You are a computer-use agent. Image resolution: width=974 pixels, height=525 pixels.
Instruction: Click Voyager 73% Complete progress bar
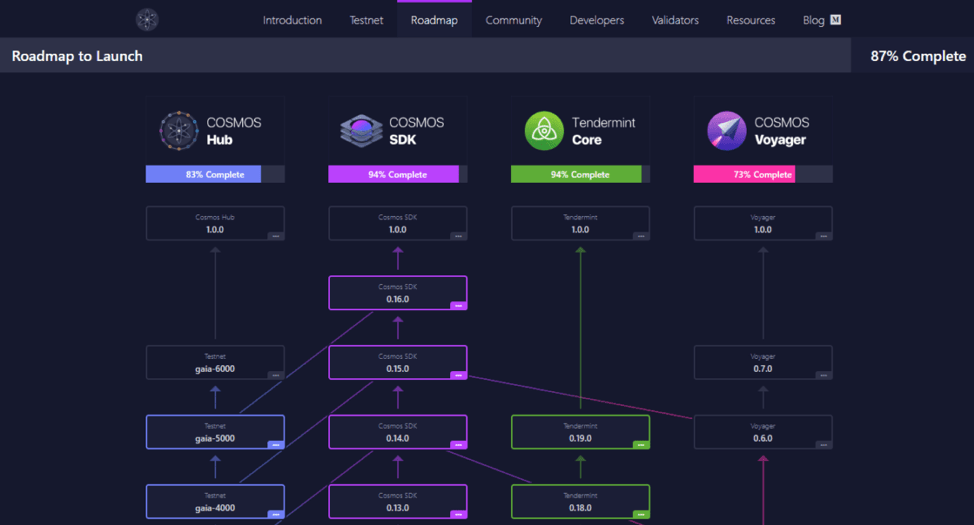tap(763, 175)
